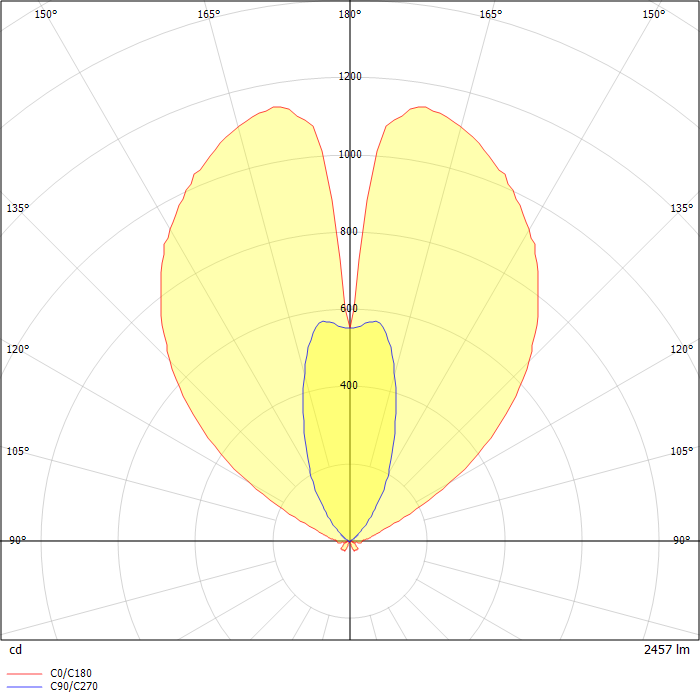
Task: Select the C0/C180 legend label
Action: point(71,673)
